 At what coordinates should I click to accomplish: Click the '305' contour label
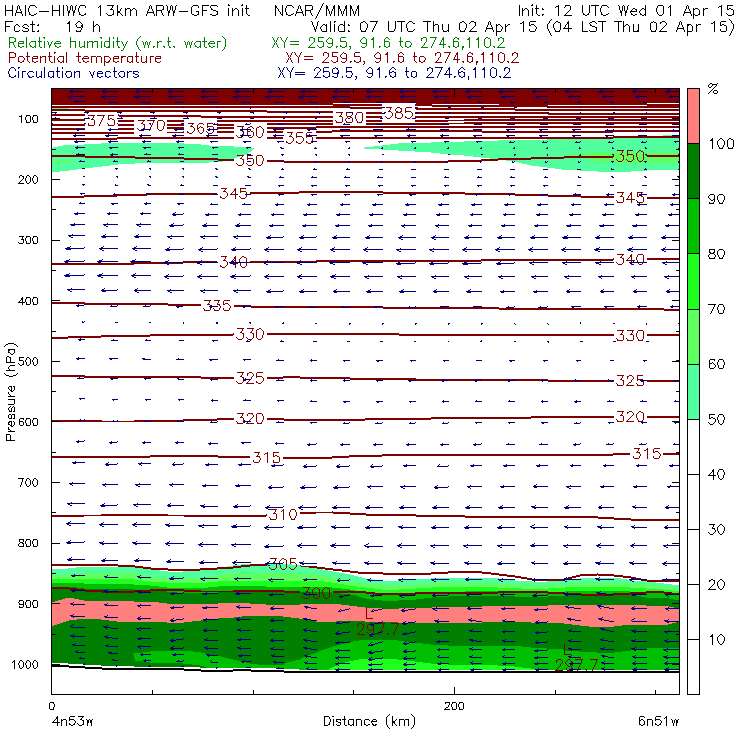(x=283, y=564)
